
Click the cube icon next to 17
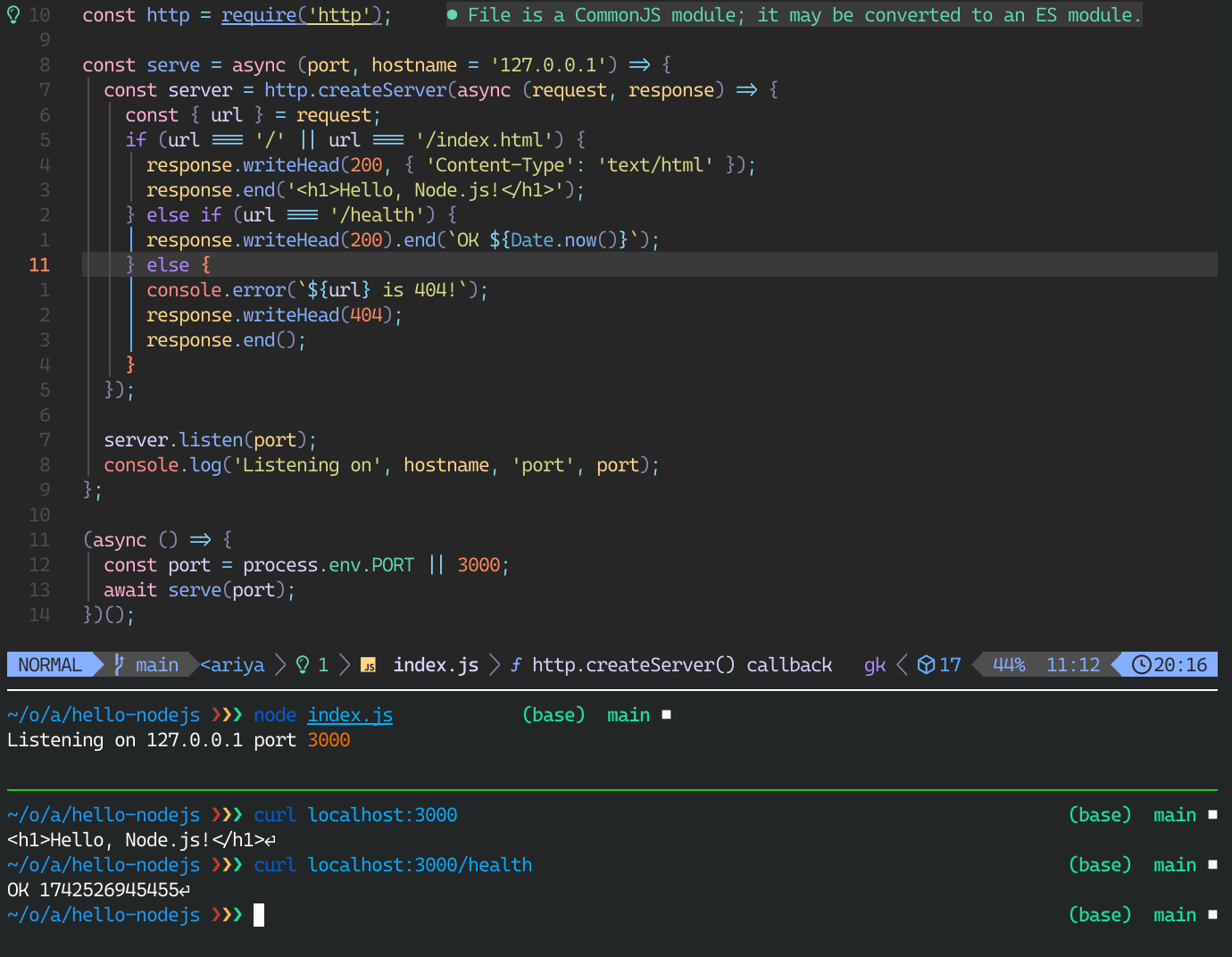tap(926, 665)
